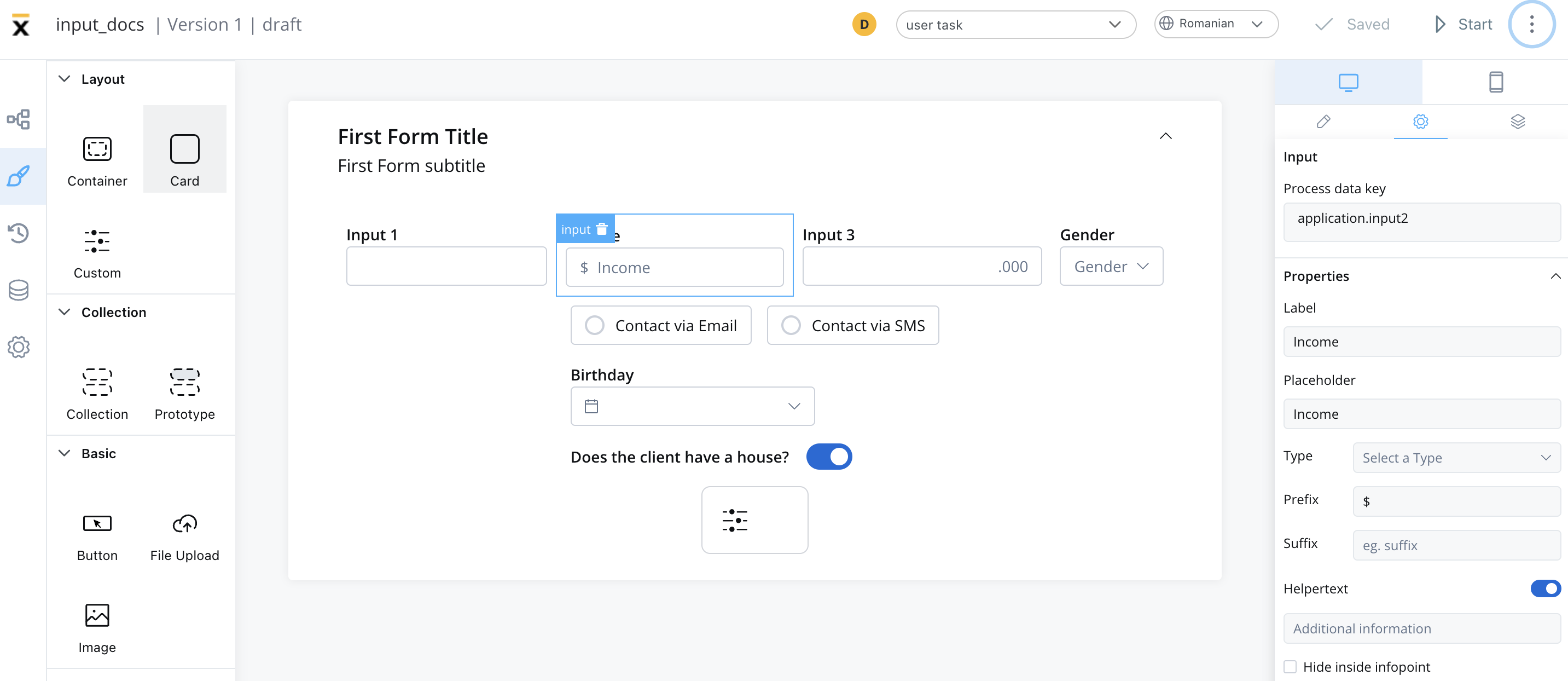This screenshot has height=681, width=1568.
Task: Delete the selected input with trash icon
Action: 601,229
